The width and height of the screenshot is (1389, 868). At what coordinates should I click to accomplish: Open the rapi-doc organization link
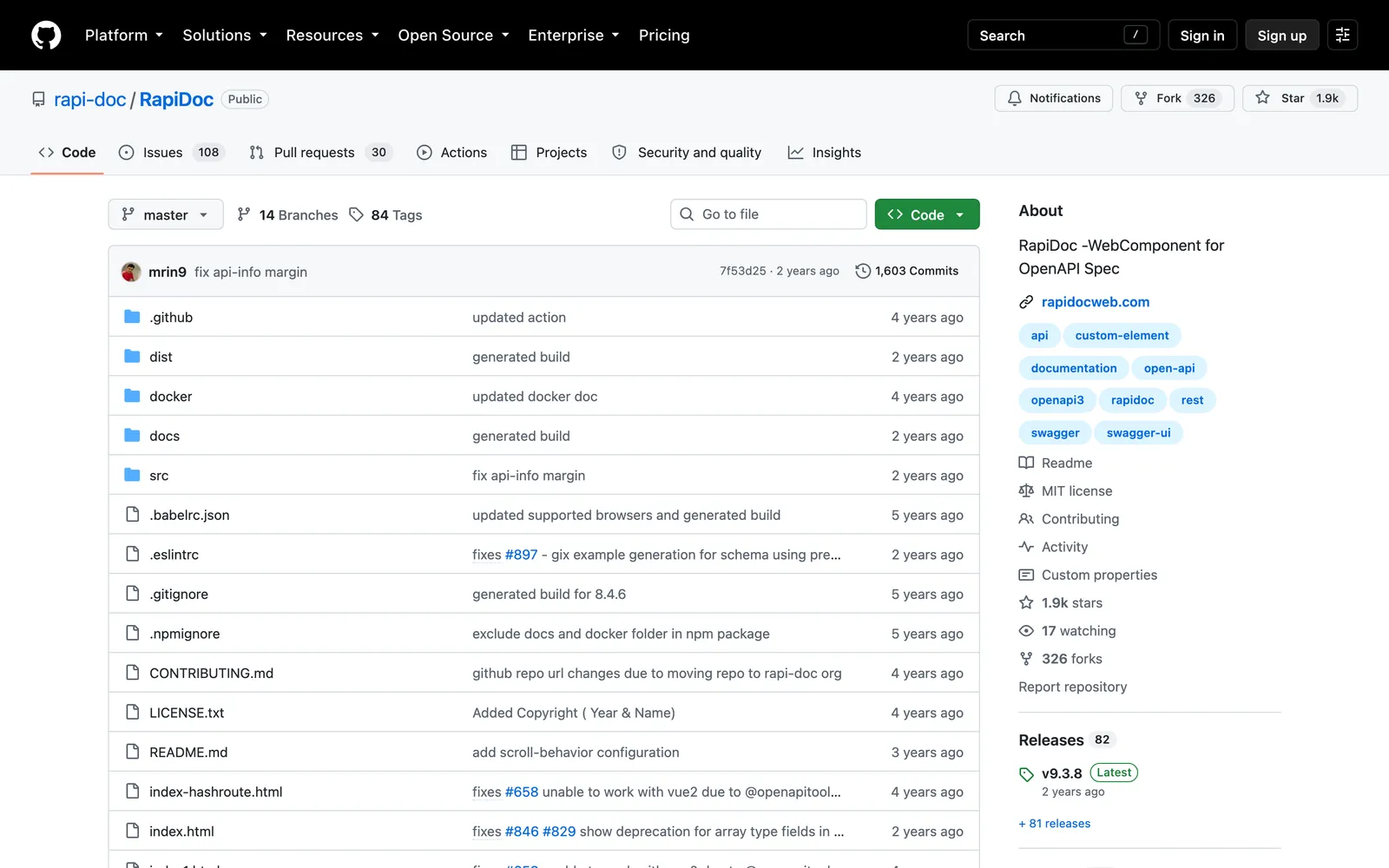pos(90,99)
